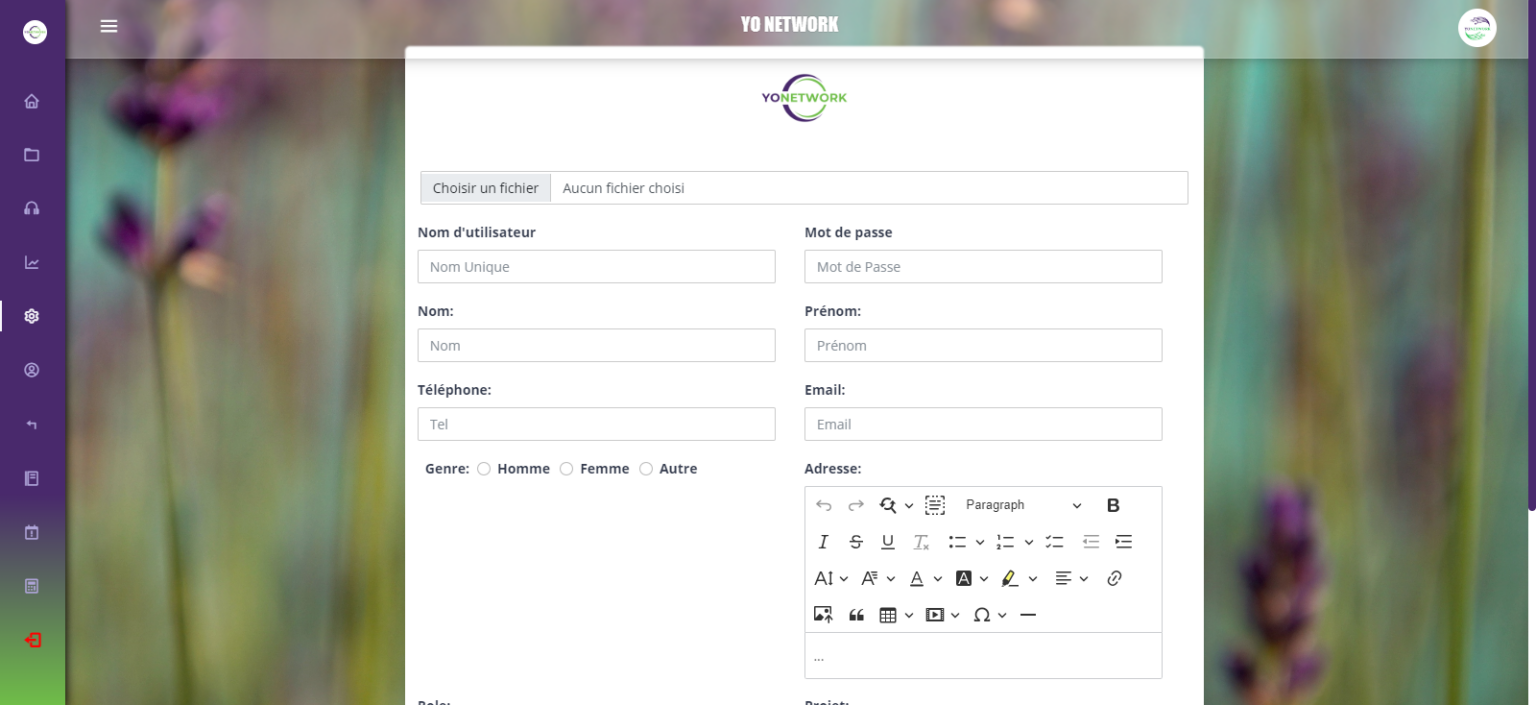Open the user profile avatar at top right
Image resolution: width=1536 pixels, height=705 pixels.
click(1476, 28)
